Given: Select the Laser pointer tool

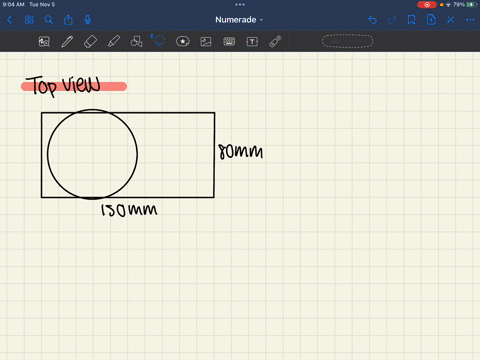Looking at the screenshot, I should 275,42.
